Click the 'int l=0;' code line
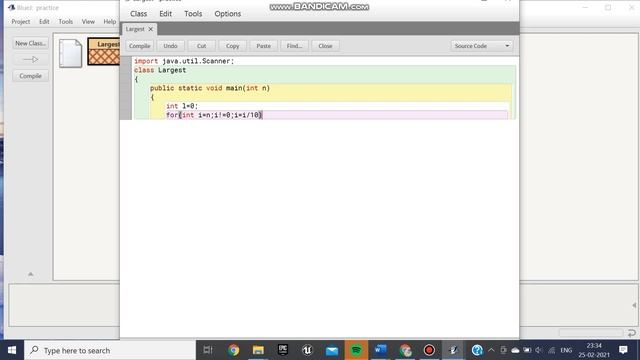The height and width of the screenshot is (360, 640). click(182, 106)
